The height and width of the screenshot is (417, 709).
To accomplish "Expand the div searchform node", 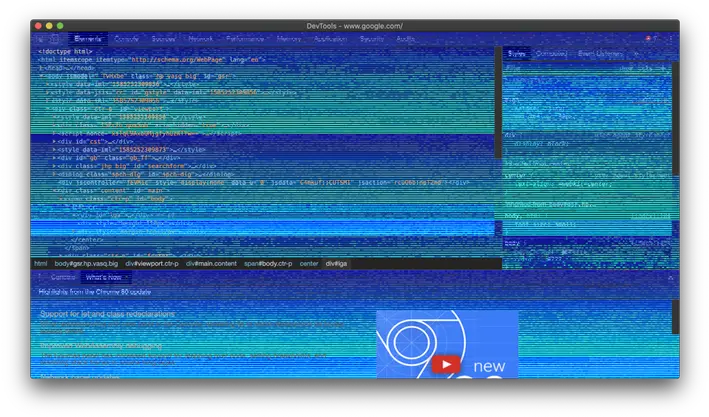I will pyautogui.click(x=54, y=166).
